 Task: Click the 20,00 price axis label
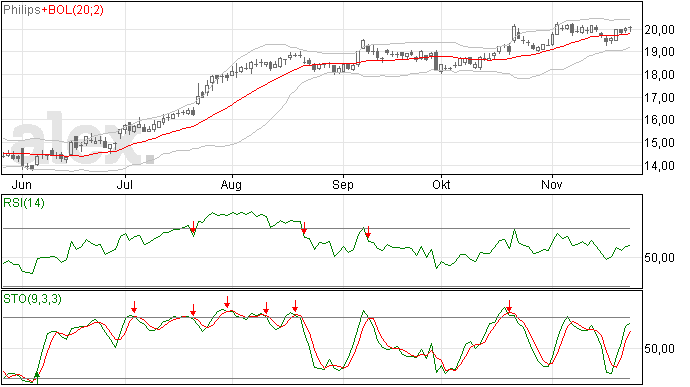659,30
